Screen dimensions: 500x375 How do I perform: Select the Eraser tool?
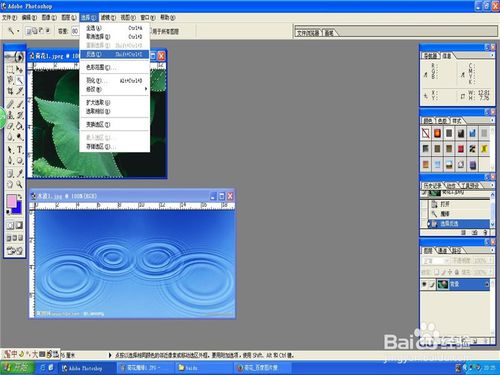click(x=10, y=126)
